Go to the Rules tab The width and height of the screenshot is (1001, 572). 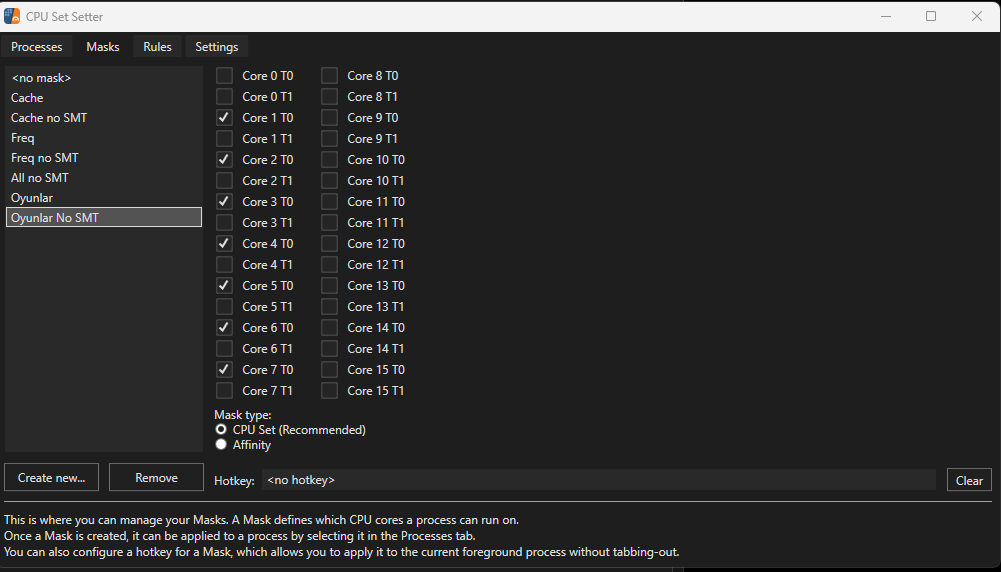point(157,47)
